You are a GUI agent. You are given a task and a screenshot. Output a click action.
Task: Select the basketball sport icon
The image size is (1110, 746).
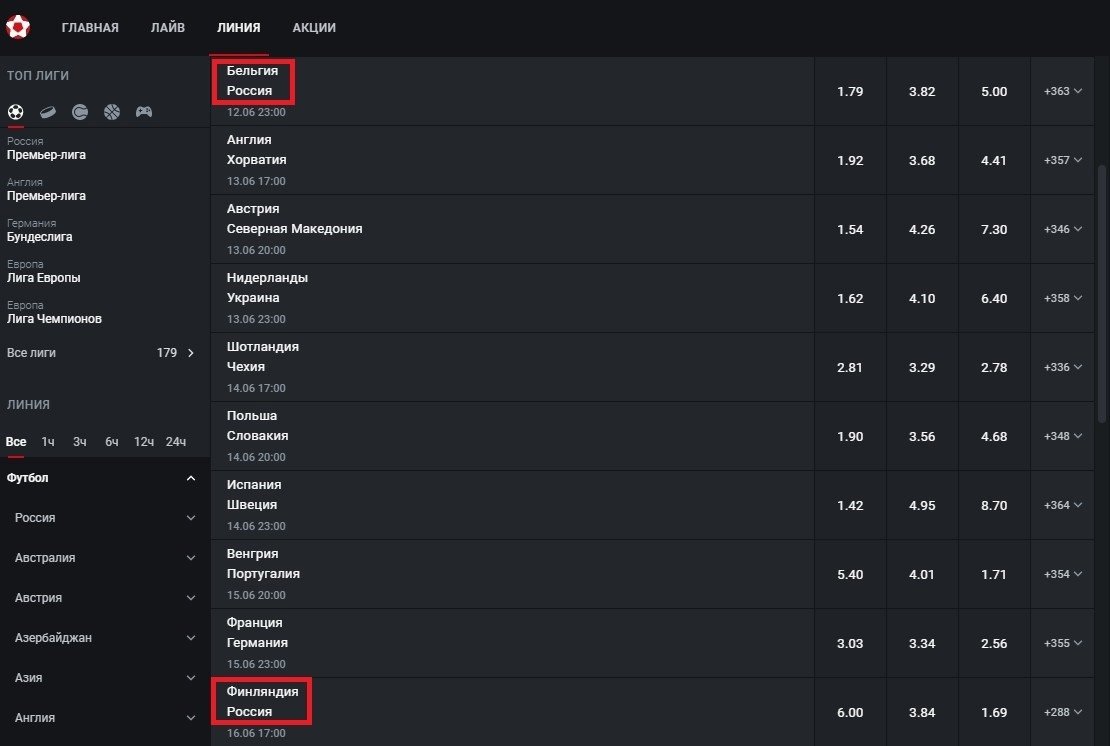pyautogui.click(x=112, y=112)
